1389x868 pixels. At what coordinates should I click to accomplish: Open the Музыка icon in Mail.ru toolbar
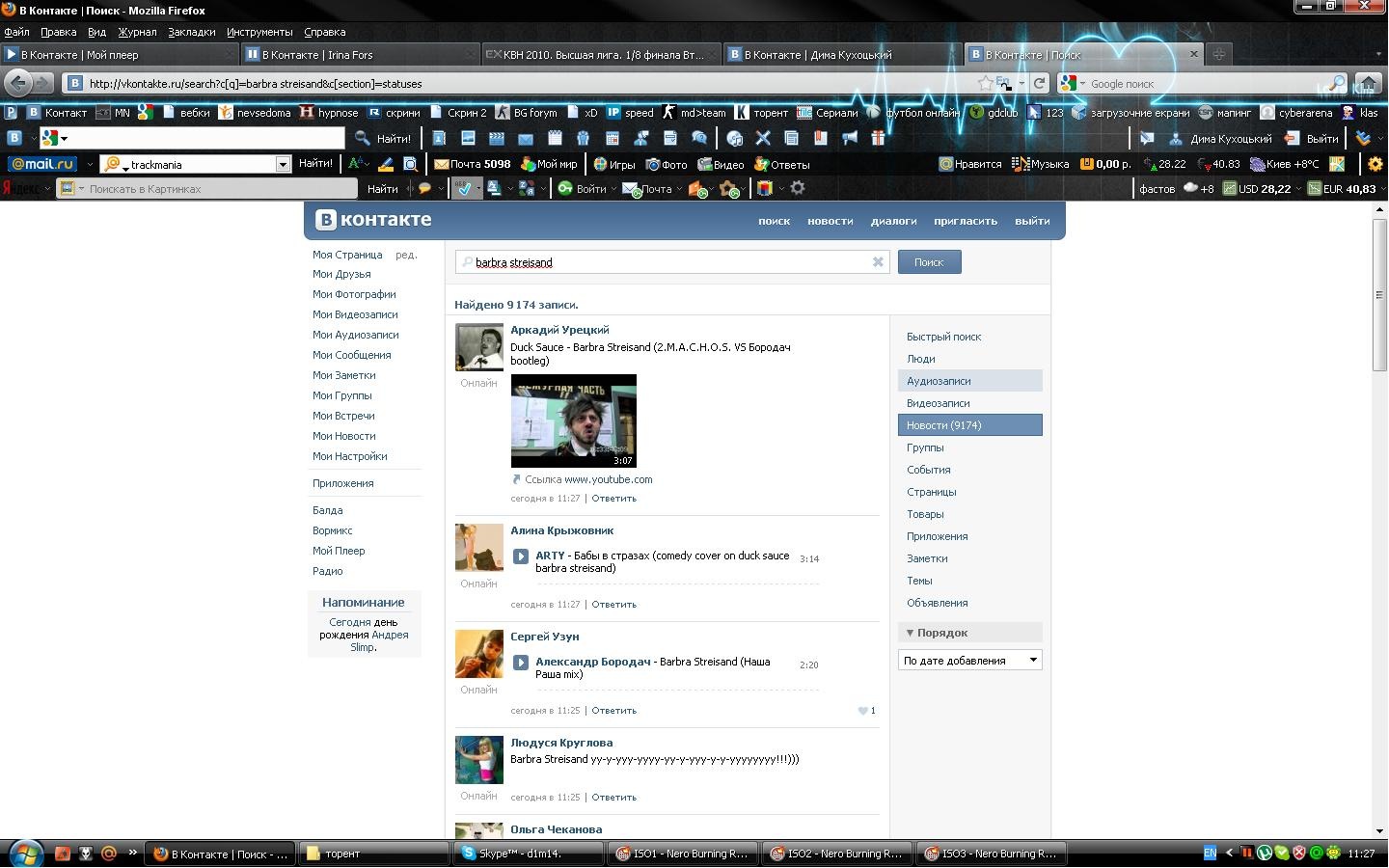1023,164
